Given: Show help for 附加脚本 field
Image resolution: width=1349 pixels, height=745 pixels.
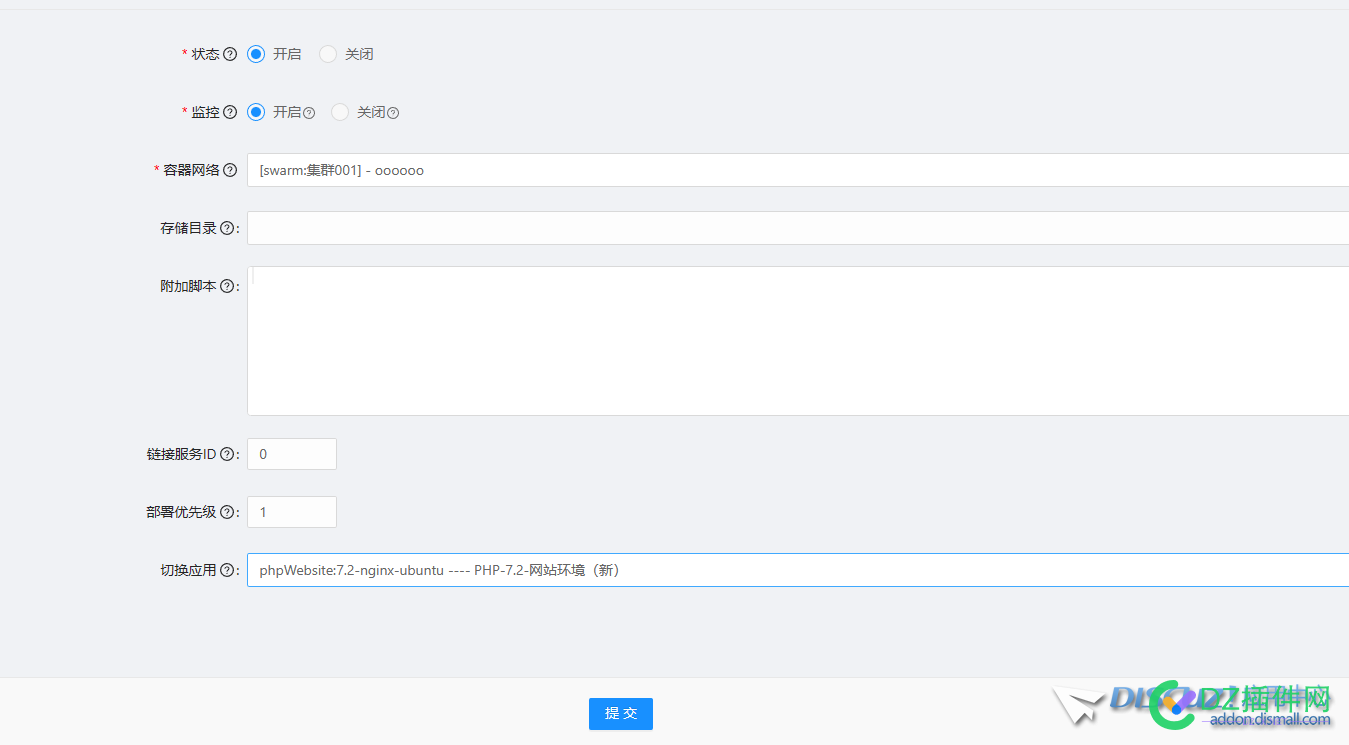Looking at the screenshot, I should tap(227, 286).
